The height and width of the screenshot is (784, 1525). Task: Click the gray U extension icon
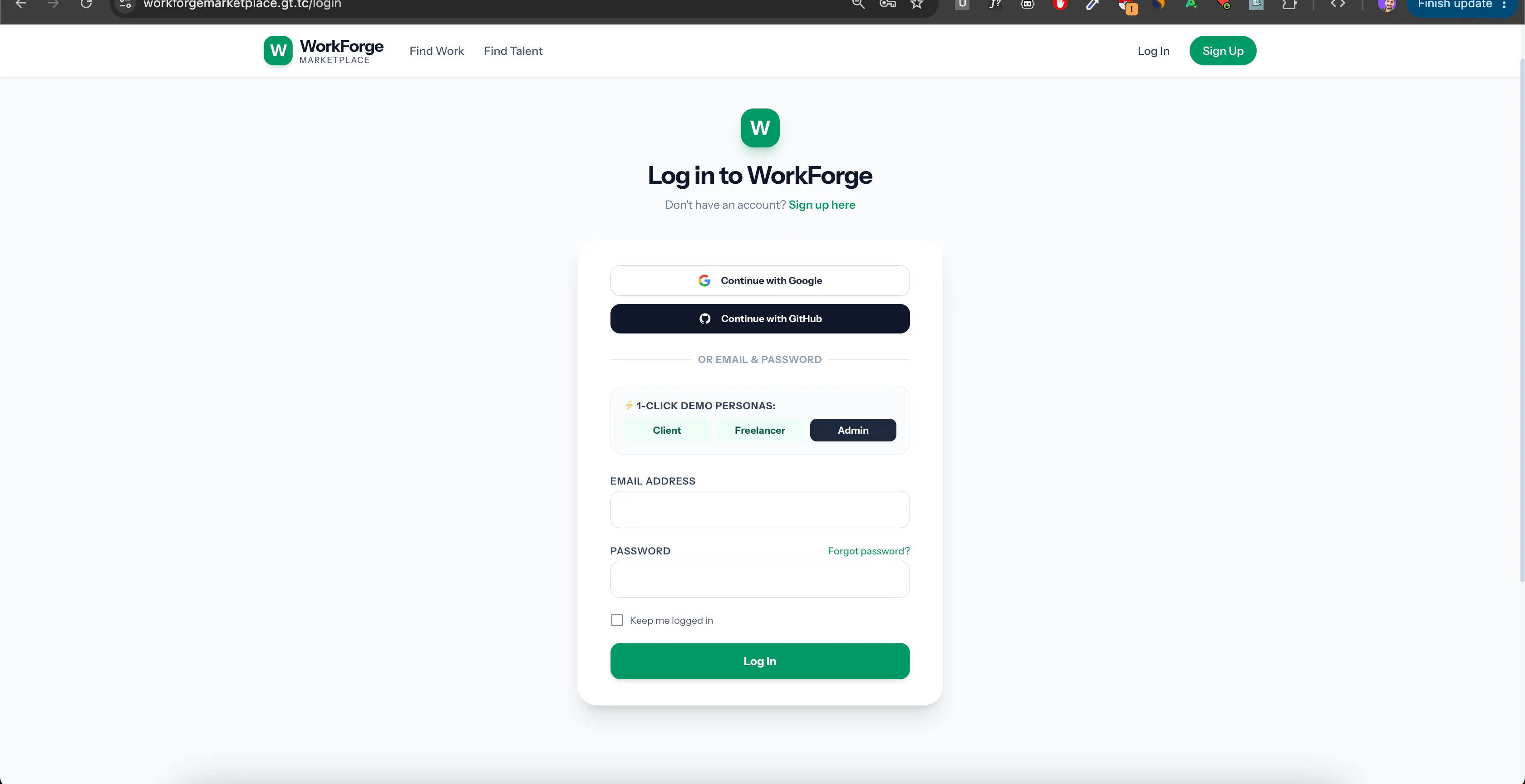[963, 4]
